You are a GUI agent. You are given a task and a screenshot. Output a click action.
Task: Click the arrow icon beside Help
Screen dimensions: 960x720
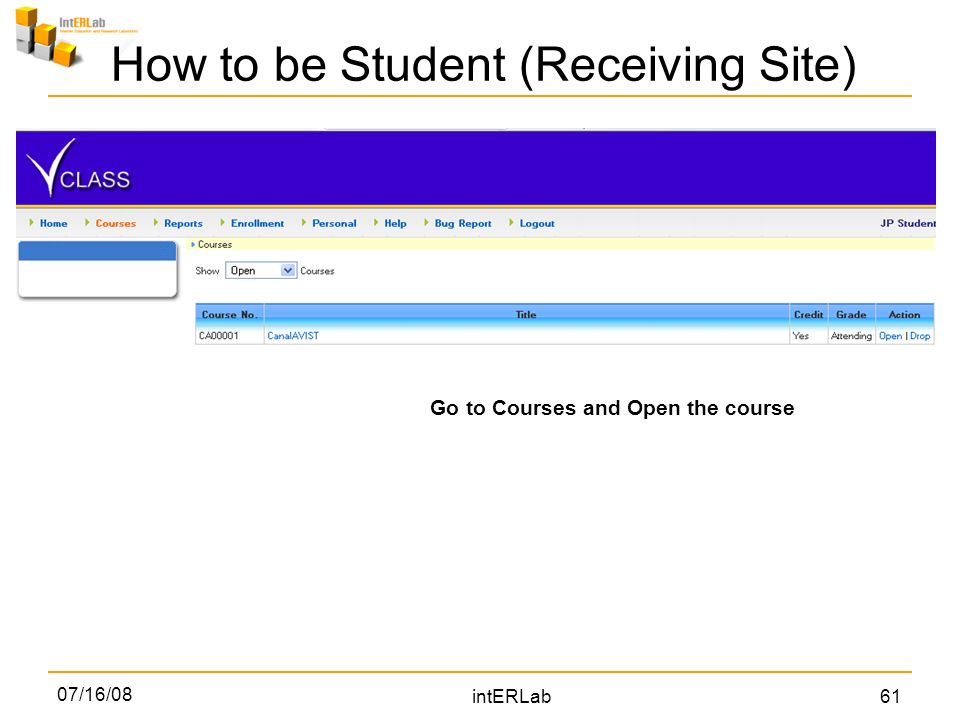[x=376, y=223]
